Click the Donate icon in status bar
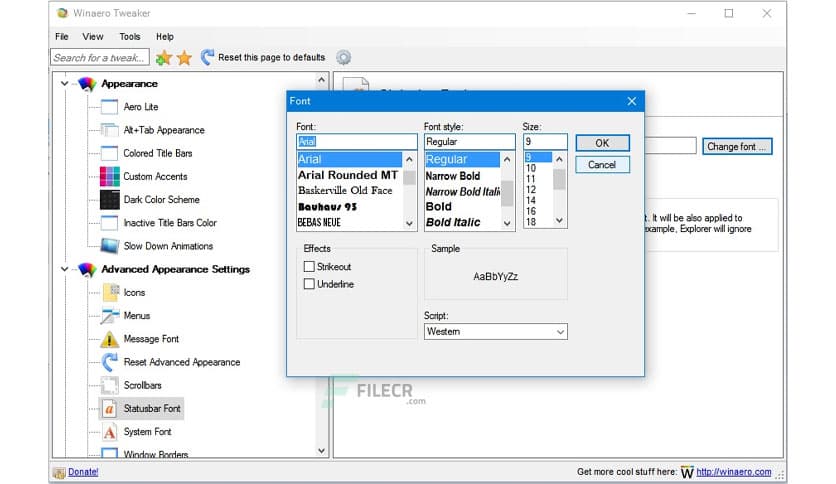836x484 pixels. [59, 472]
